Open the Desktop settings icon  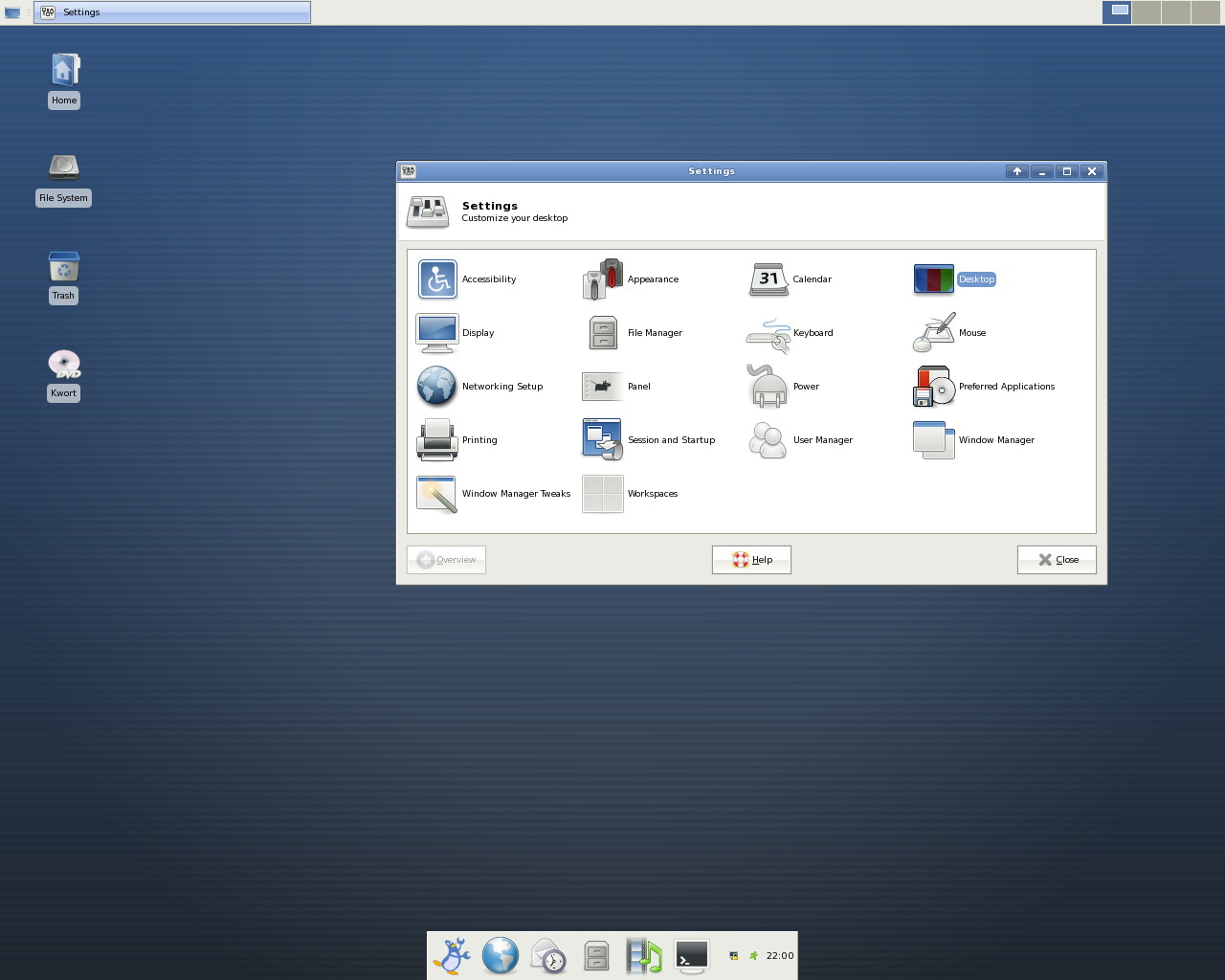934,279
